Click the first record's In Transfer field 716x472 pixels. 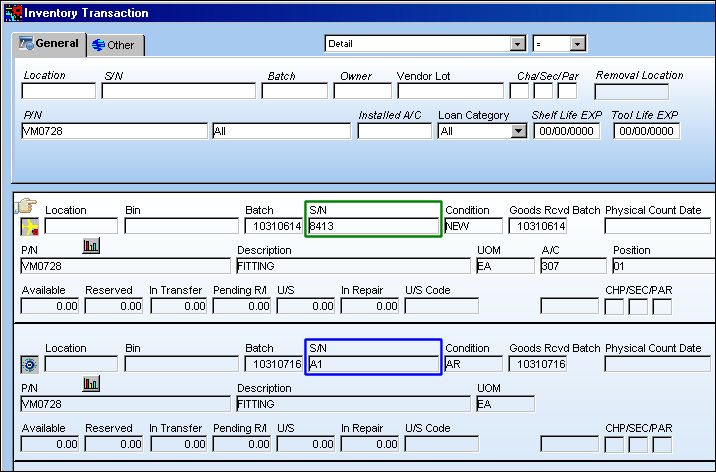click(x=179, y=306)
